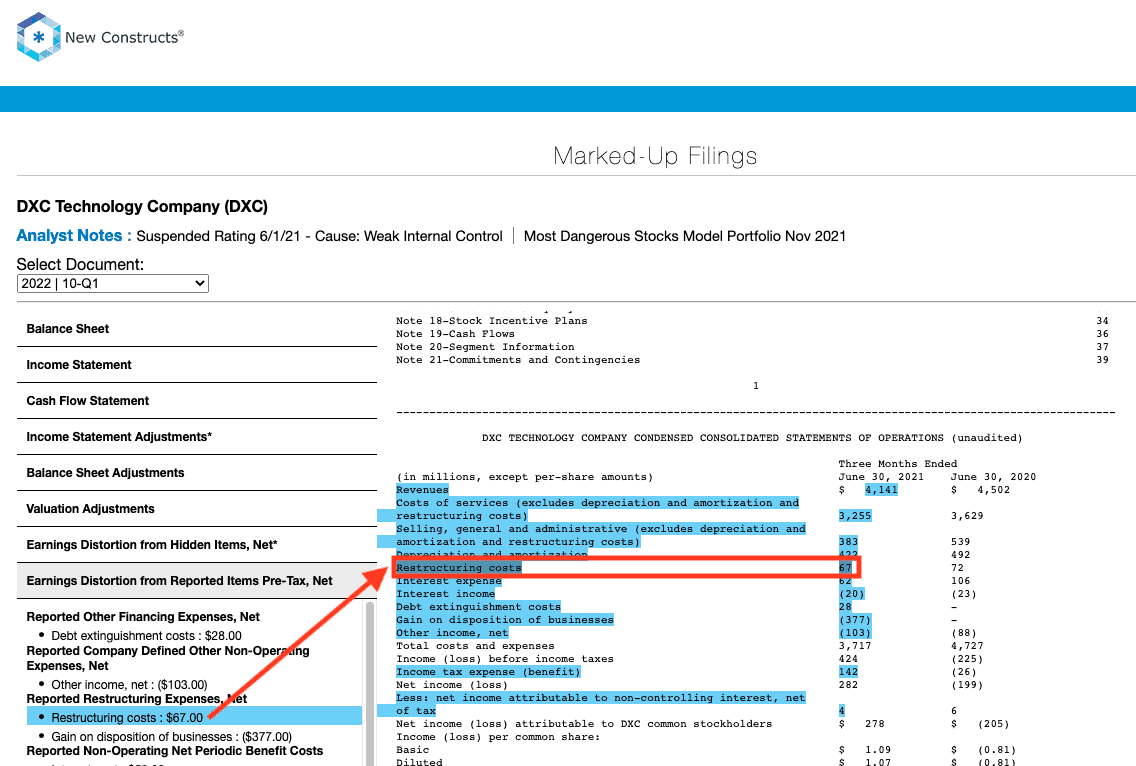
Task: Click Note 21-Commitments and Contingencies line
Action: [x=518, y=360]
